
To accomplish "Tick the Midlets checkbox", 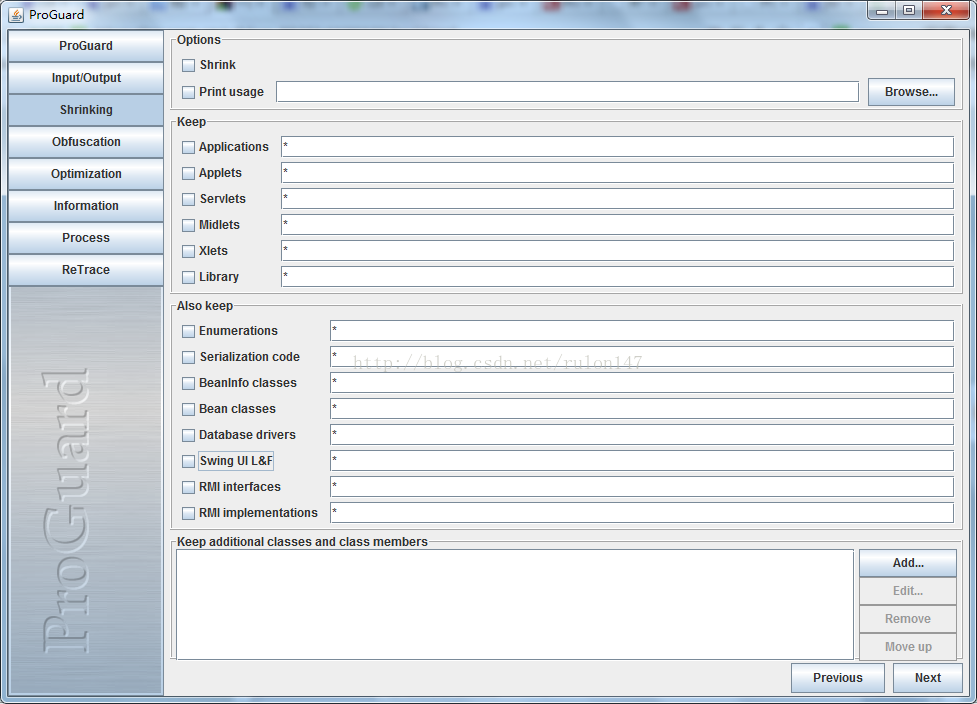I will pos(188,225).
